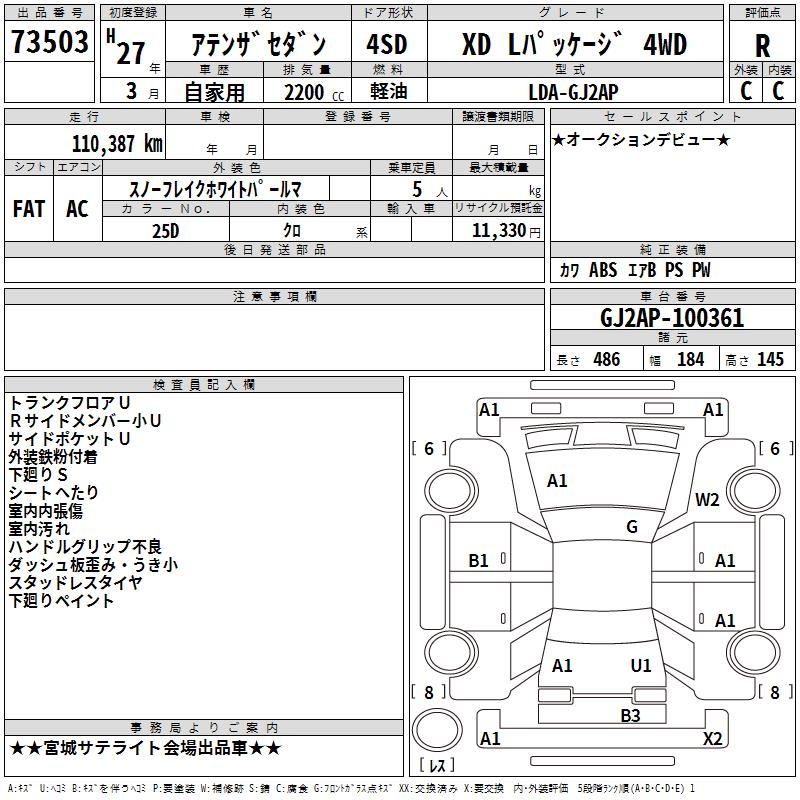Click the W2 mark on the car diagram

(x=708, y=500)
